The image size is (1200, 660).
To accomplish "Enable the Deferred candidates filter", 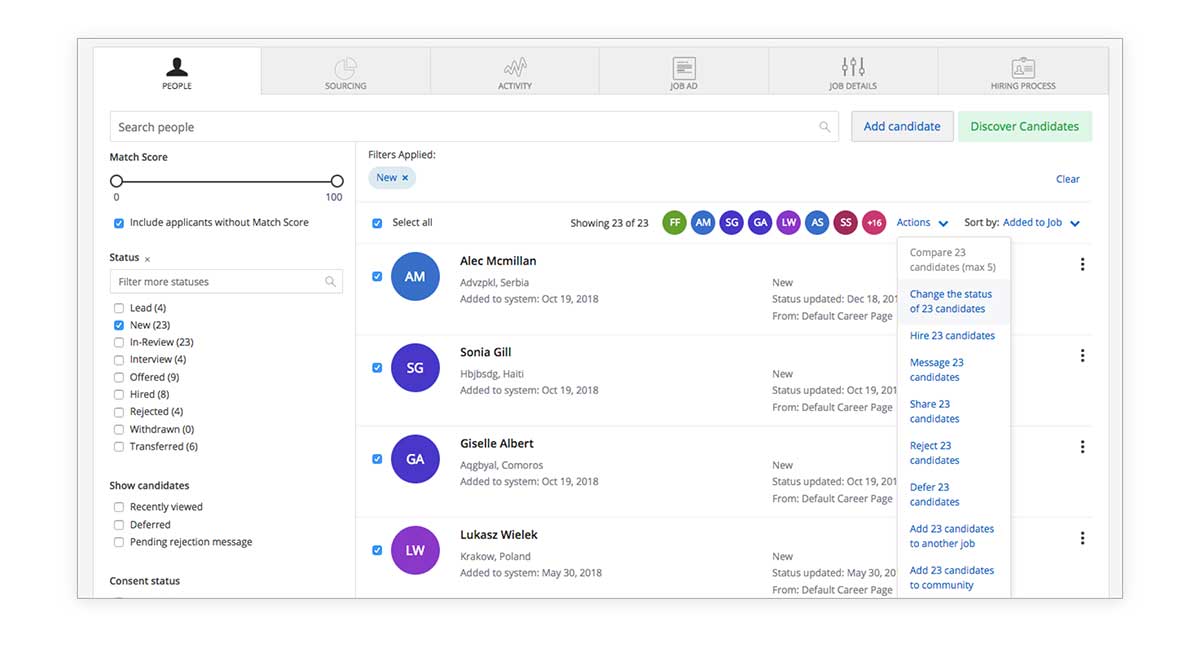I will click(x=119, y=525).
